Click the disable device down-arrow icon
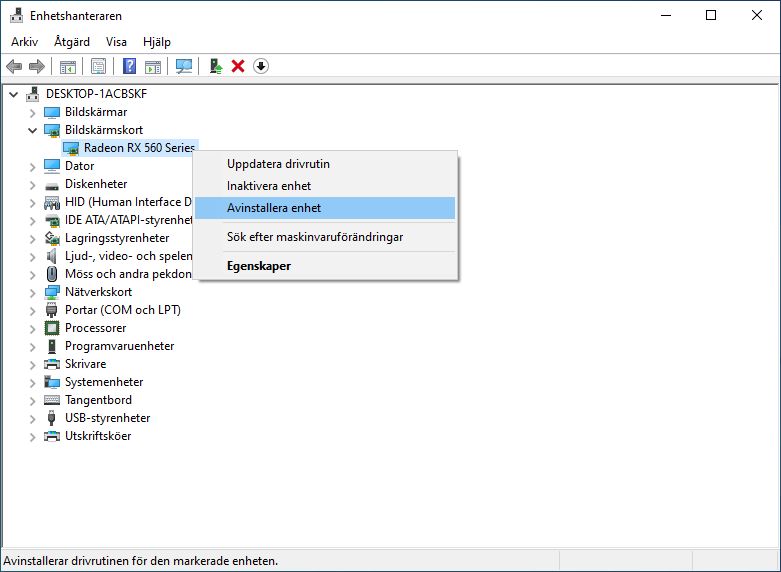Screen dimensions: 781x572 pyautogui.click(x=261, y=66)
